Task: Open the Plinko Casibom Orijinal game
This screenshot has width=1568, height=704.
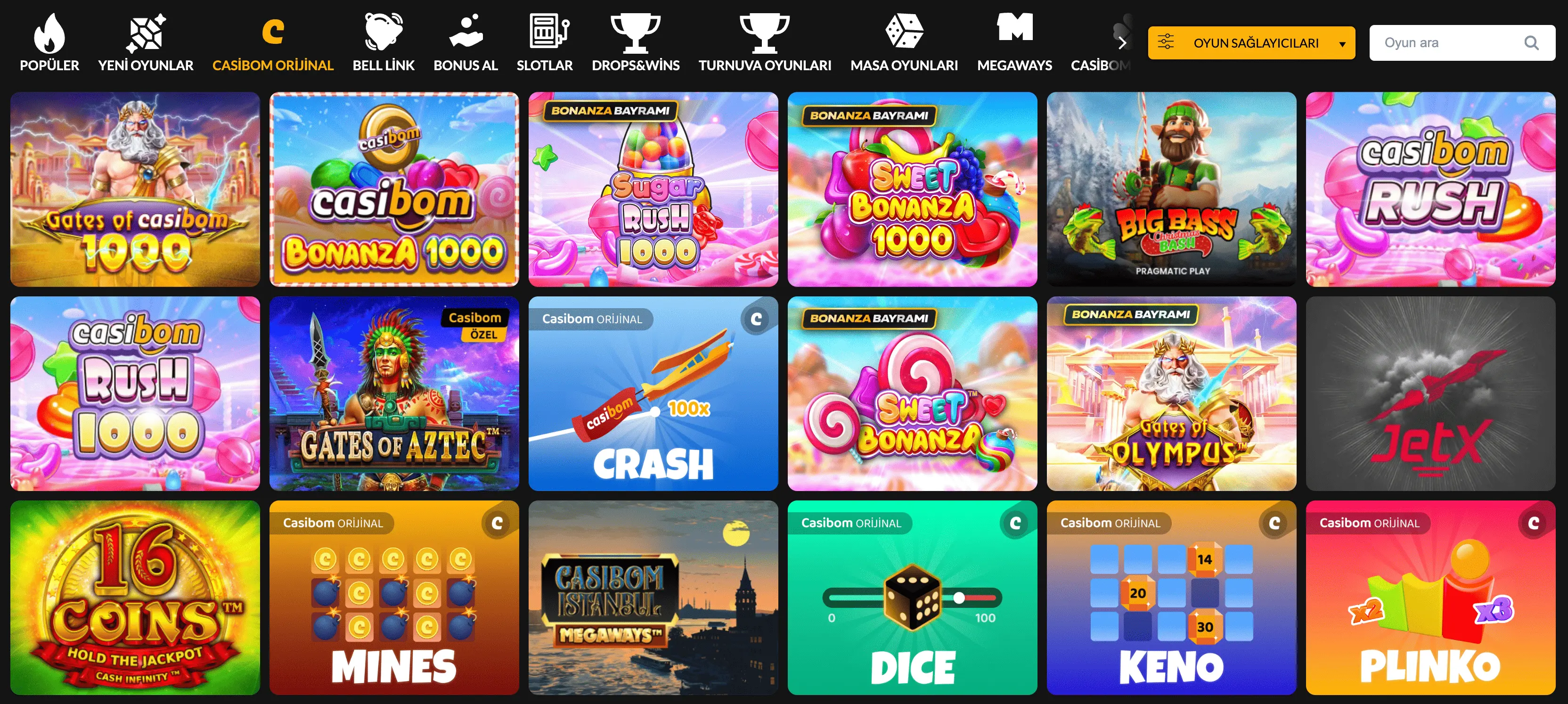Action: click(1430, 598)
